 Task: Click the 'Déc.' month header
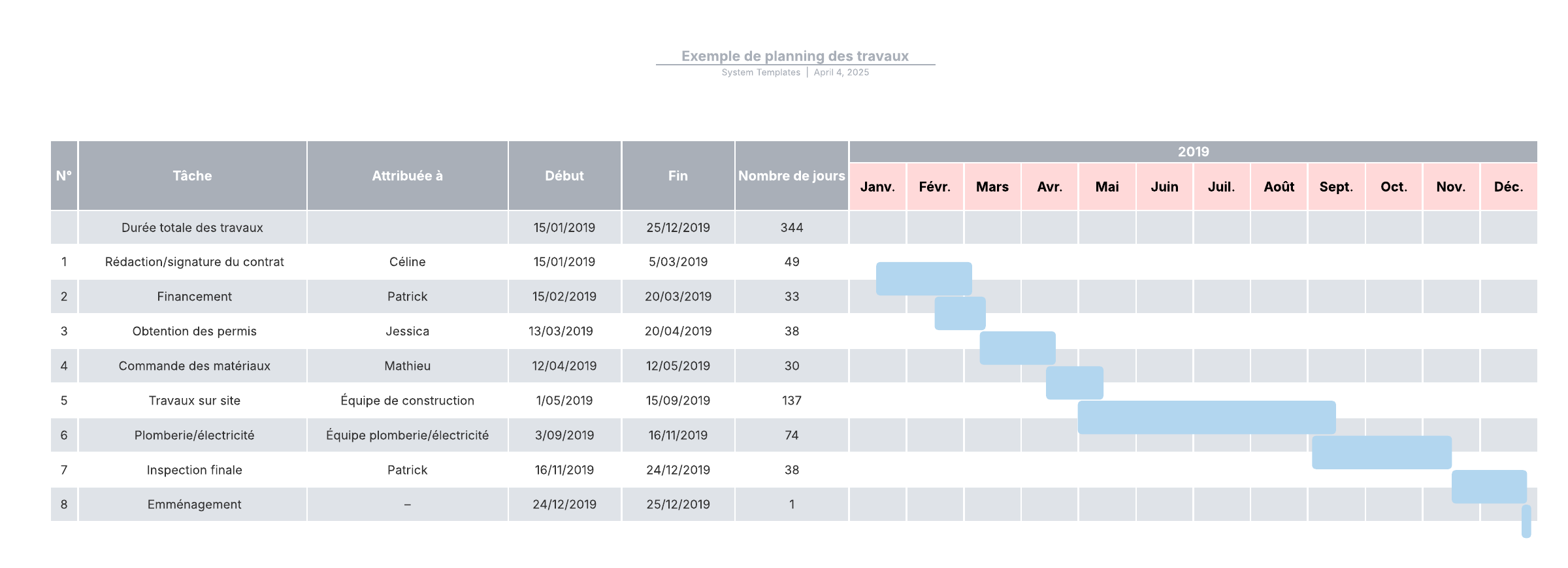[x=1509, y=187]
